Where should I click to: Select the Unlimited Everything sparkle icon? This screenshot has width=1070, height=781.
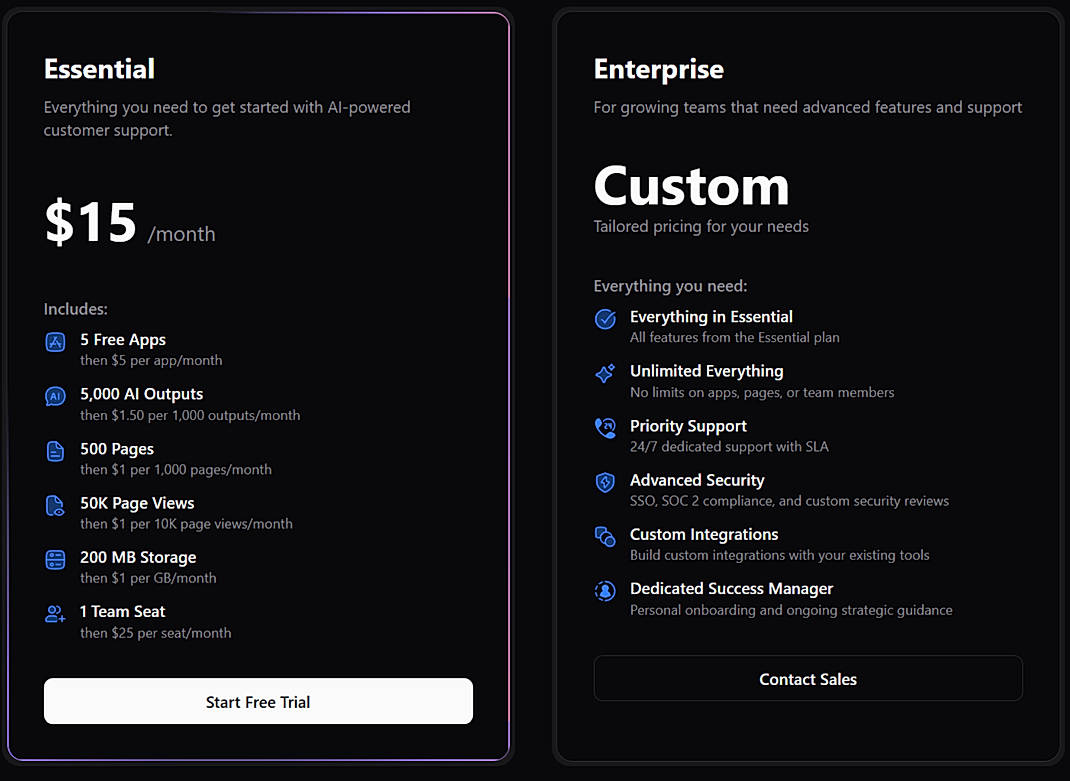604,373
